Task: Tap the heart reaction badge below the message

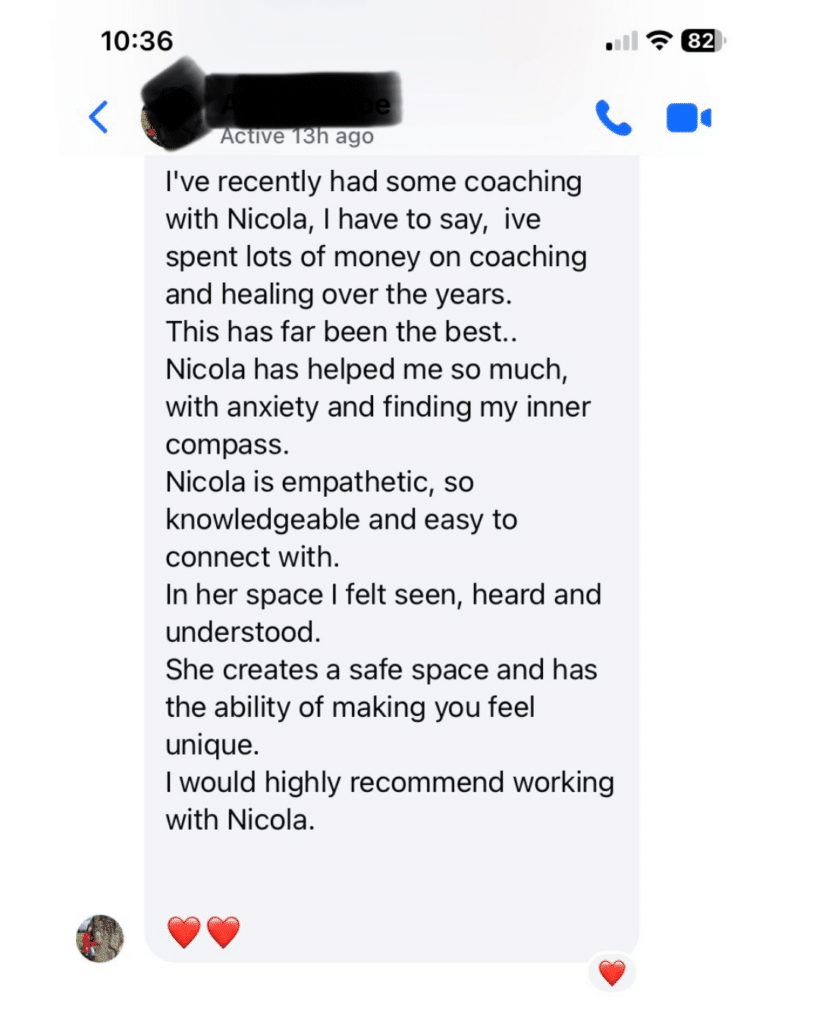Action: click(611, 971)
